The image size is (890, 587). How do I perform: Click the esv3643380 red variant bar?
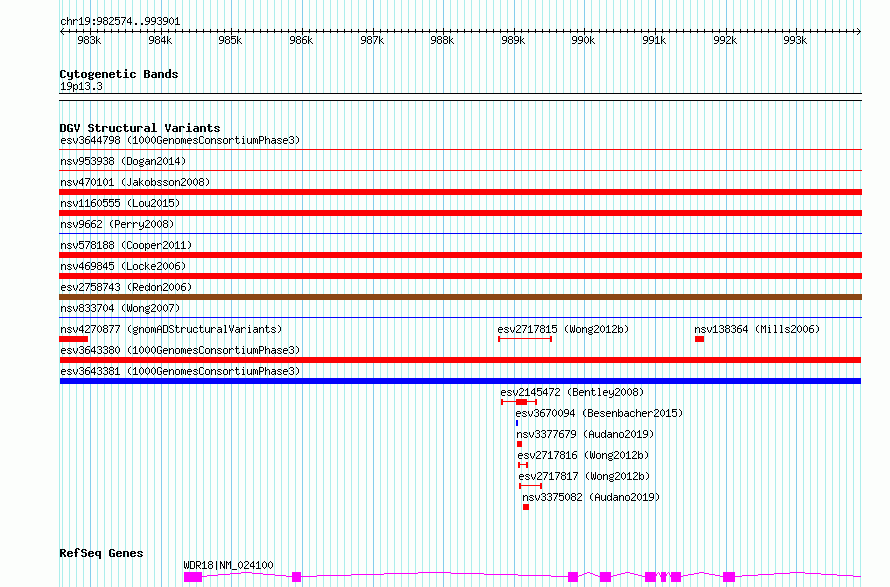(x=460, y=360)
